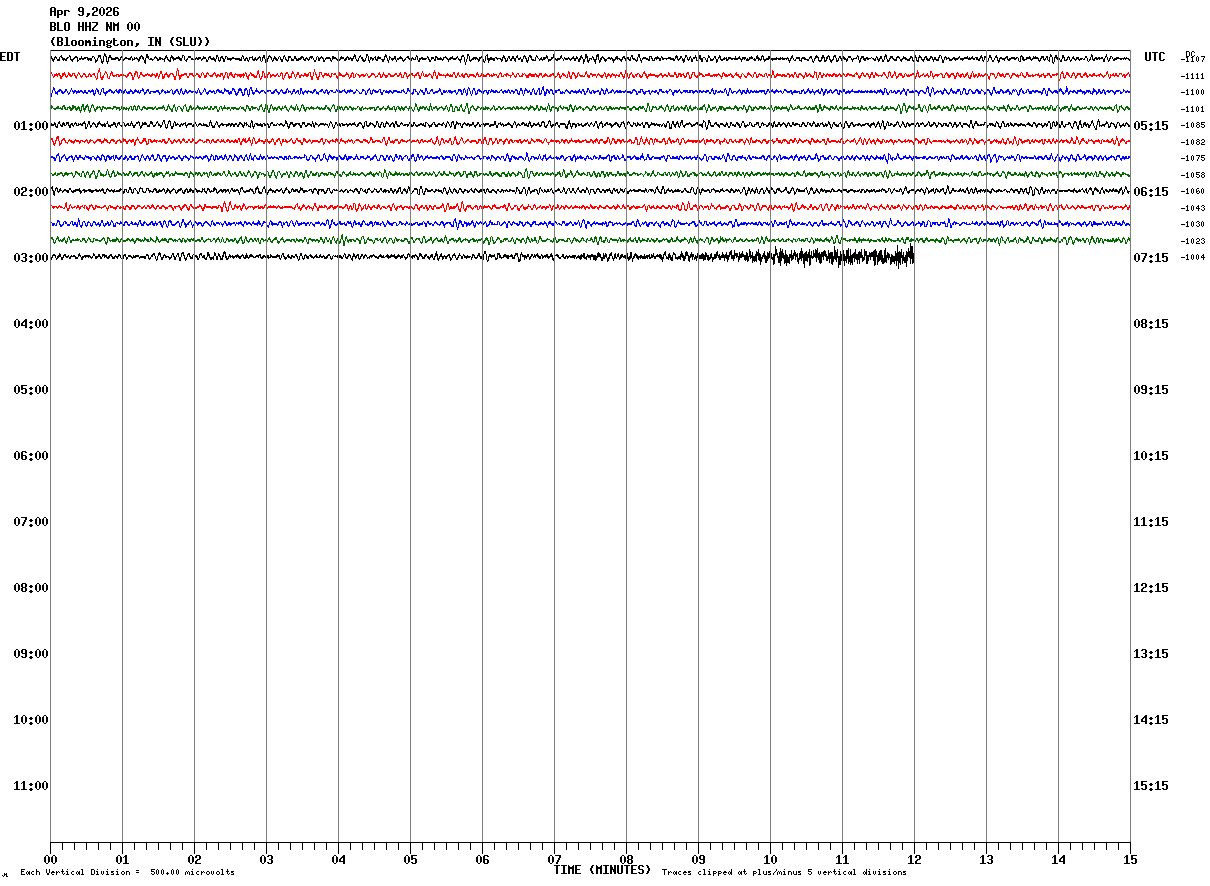Click the DC offset value '-1030'
The height and width of the screenshot is (886, 1210).
tap(1193, 224)
